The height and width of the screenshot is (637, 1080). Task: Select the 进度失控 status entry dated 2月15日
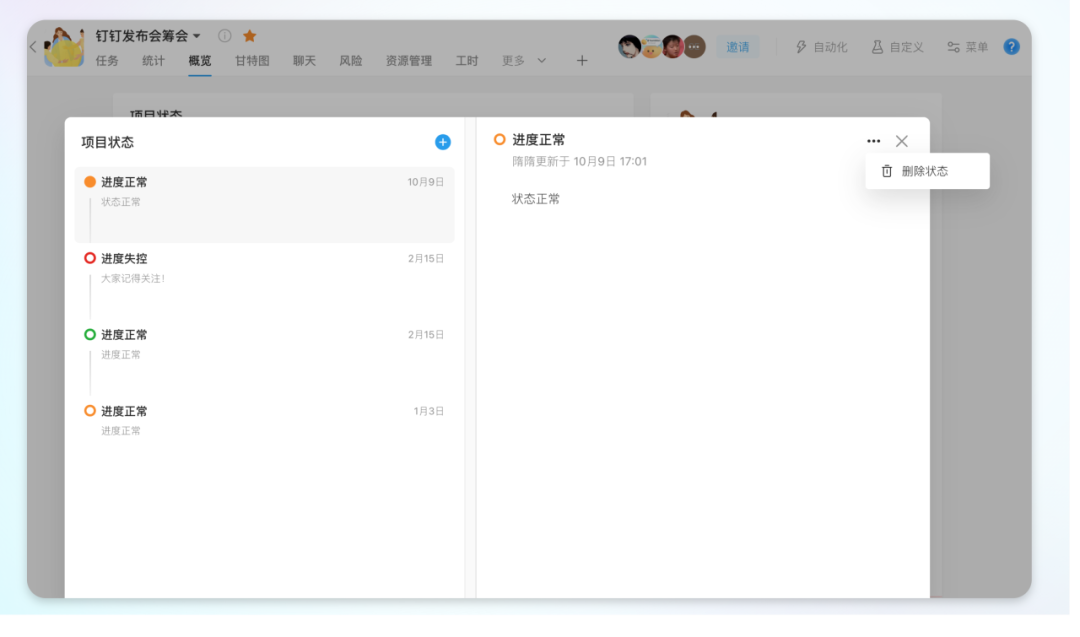click(265, 268)
